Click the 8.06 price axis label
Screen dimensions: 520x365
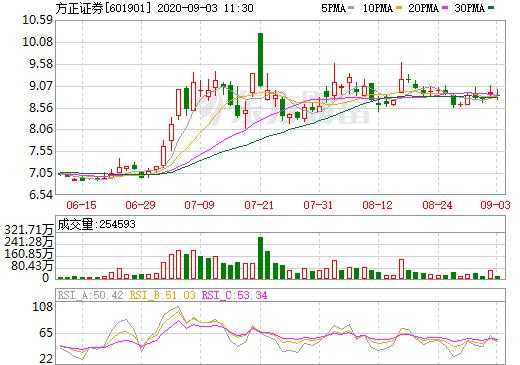[x=41, y=129]
